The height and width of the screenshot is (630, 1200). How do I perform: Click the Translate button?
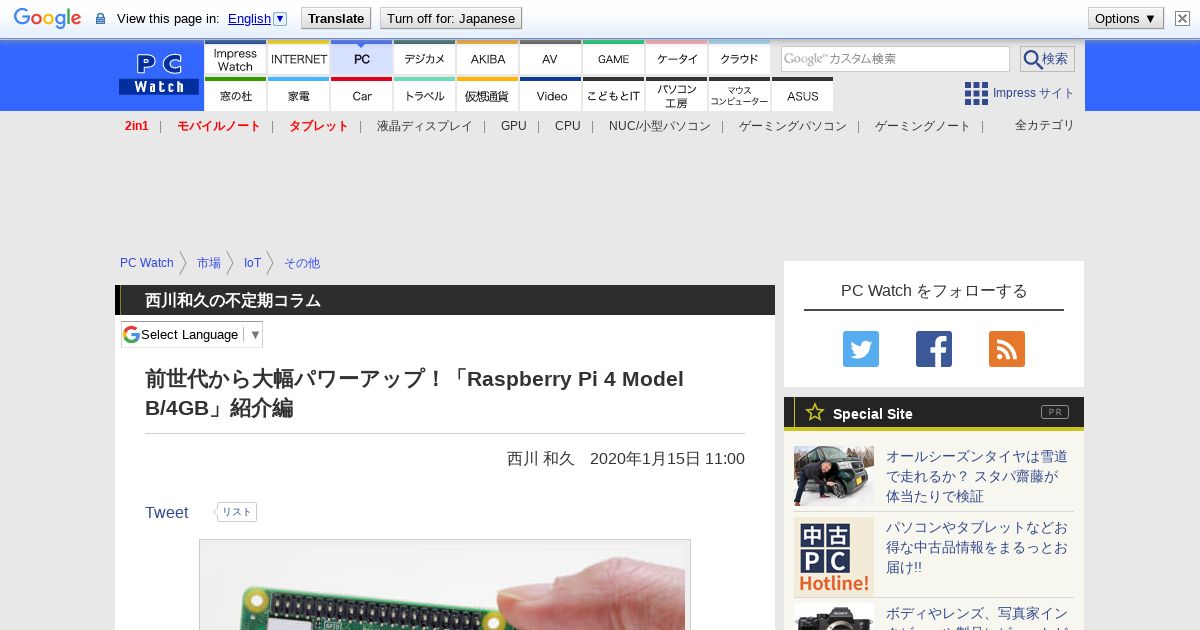[x=335, y=18]
